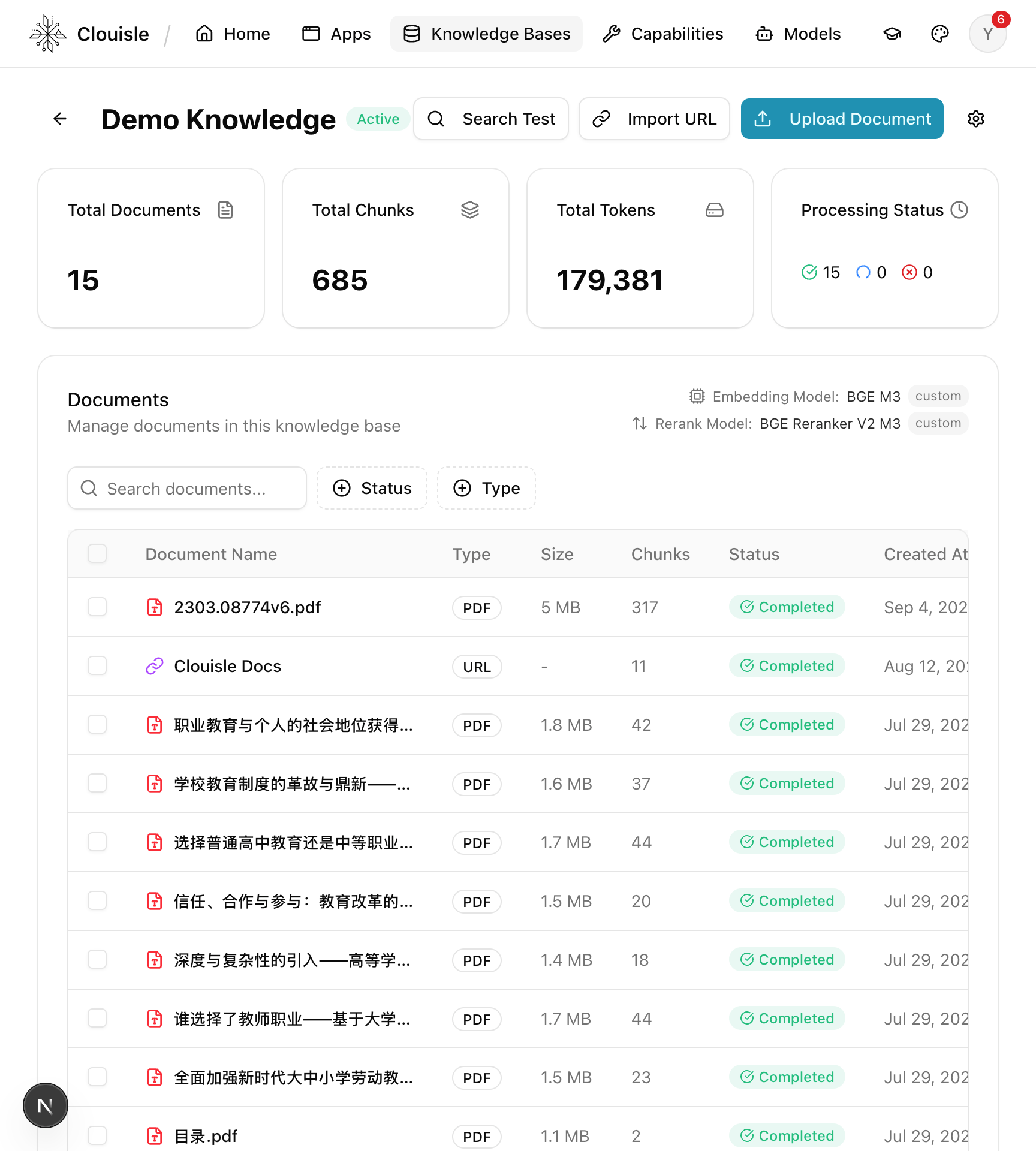Click the URL type badge
1036x1151 pixels.
(x=477, y=667)
